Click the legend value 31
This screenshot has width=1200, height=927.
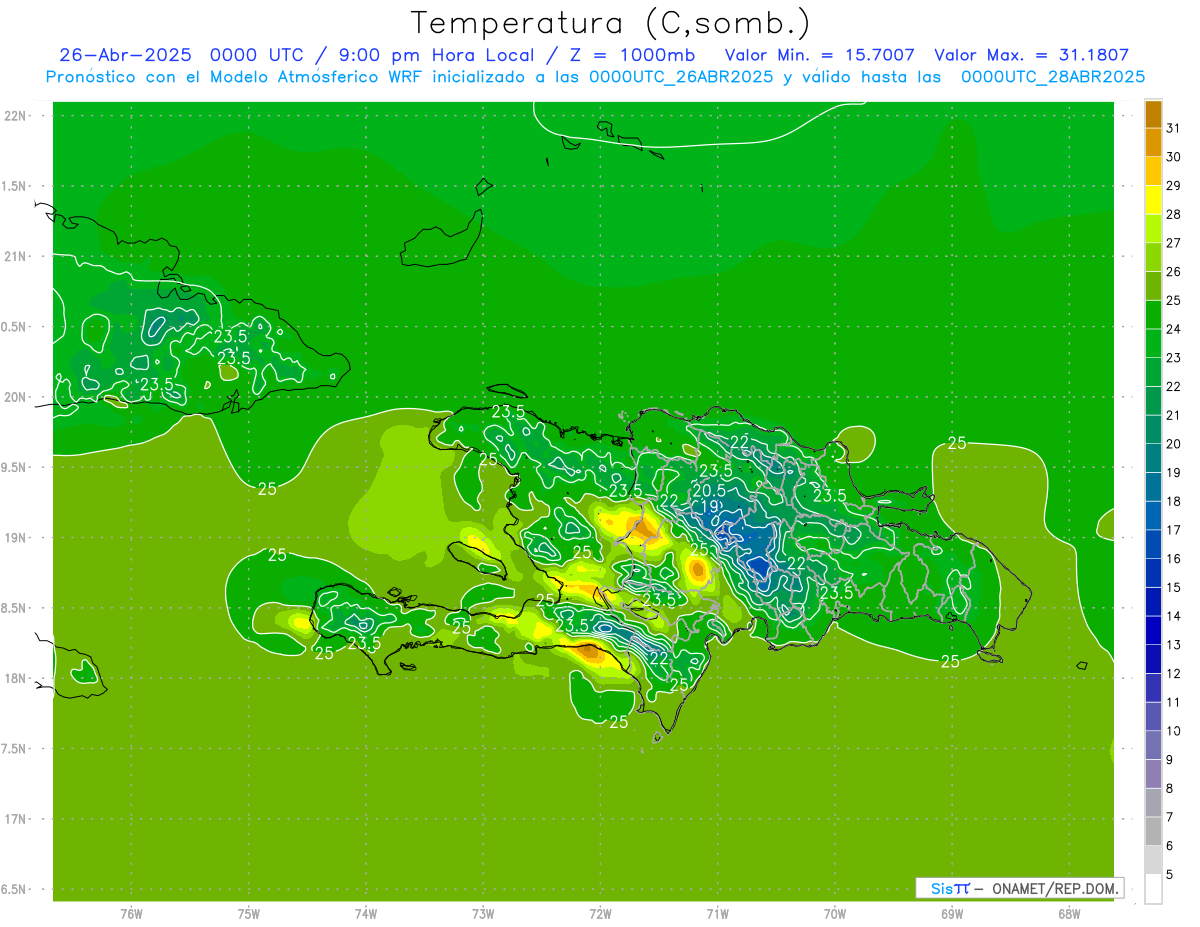point(1173,129)
